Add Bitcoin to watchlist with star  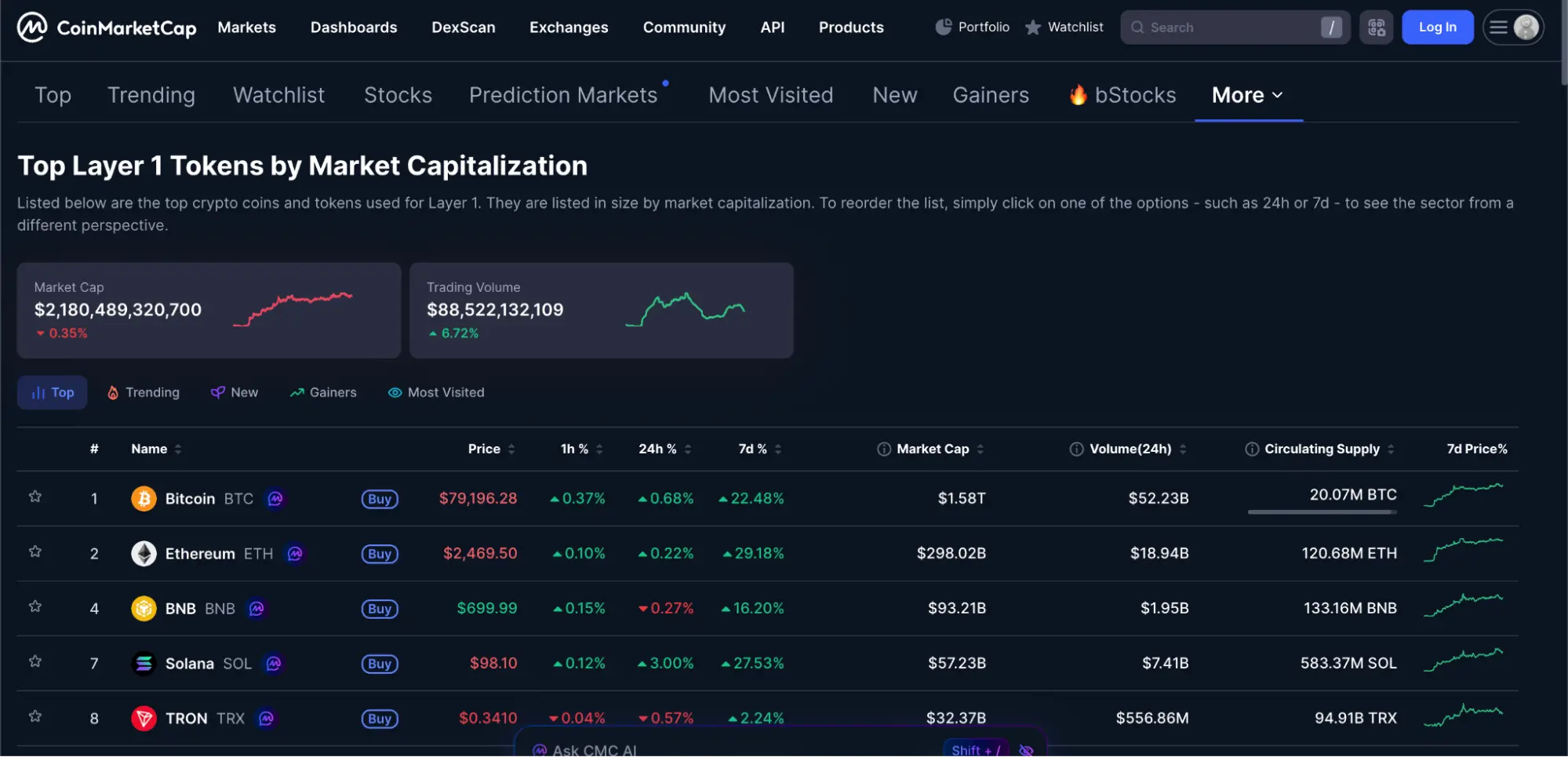[x=35, y=497]
